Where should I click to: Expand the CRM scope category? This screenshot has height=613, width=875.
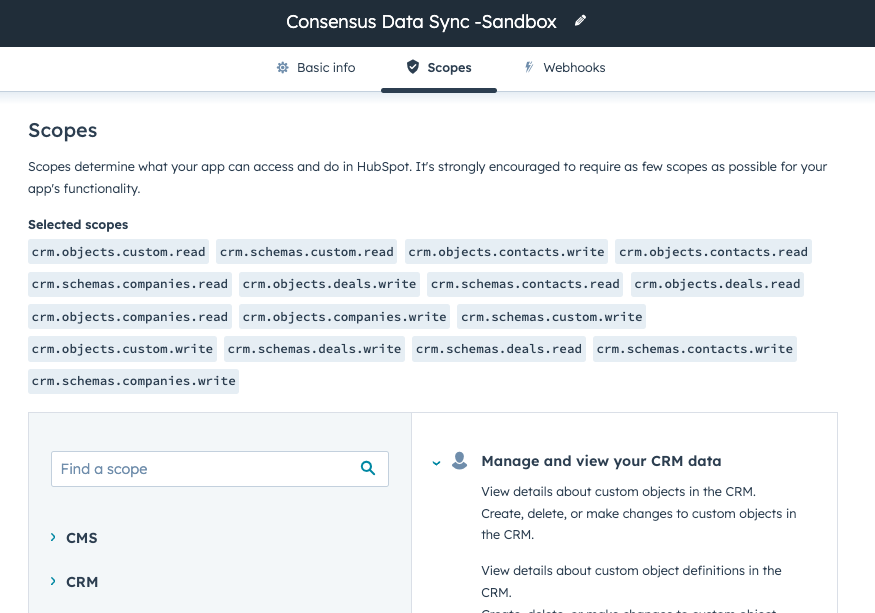pyautogui.click(x=53, y=581)
